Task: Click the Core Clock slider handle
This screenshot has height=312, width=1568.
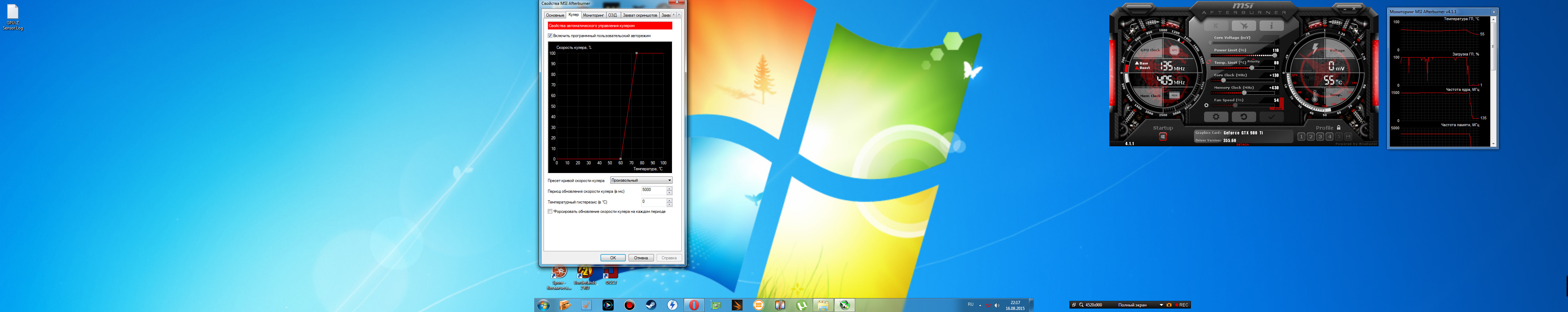Action: point(1224,80)
